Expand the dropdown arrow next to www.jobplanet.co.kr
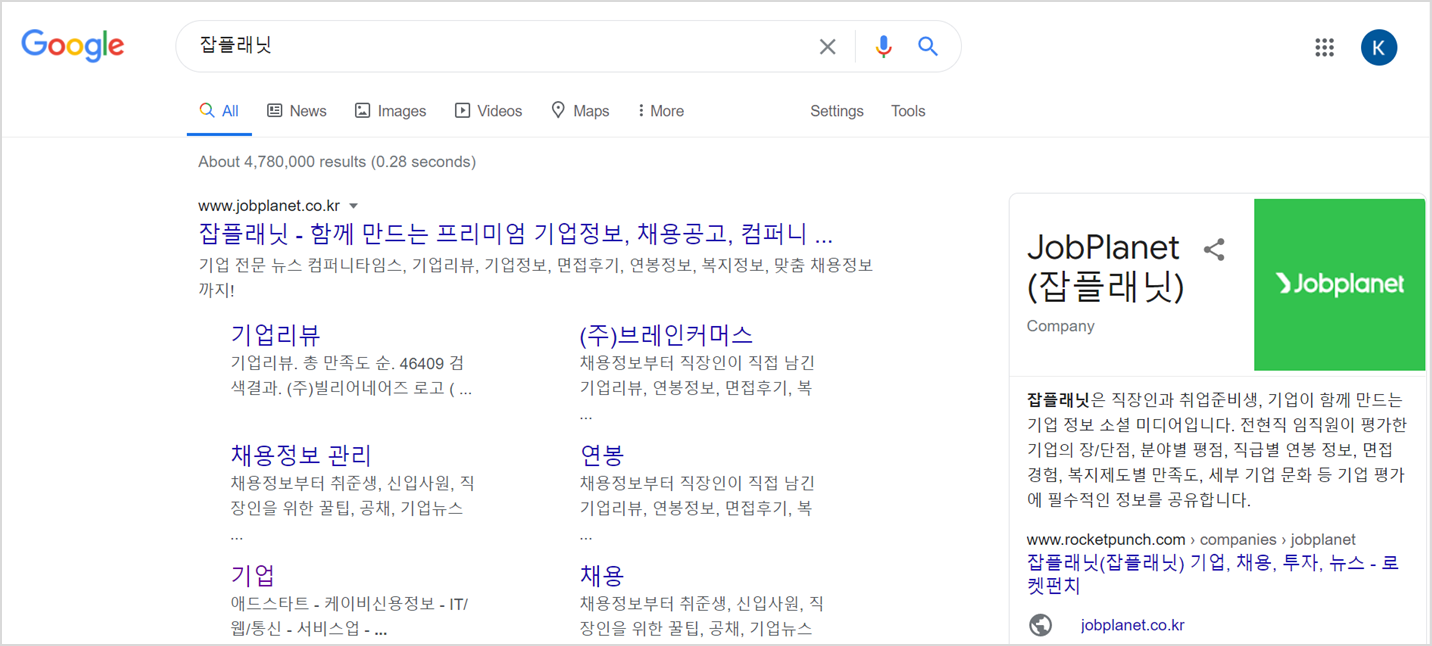 [x=354, y=207]
